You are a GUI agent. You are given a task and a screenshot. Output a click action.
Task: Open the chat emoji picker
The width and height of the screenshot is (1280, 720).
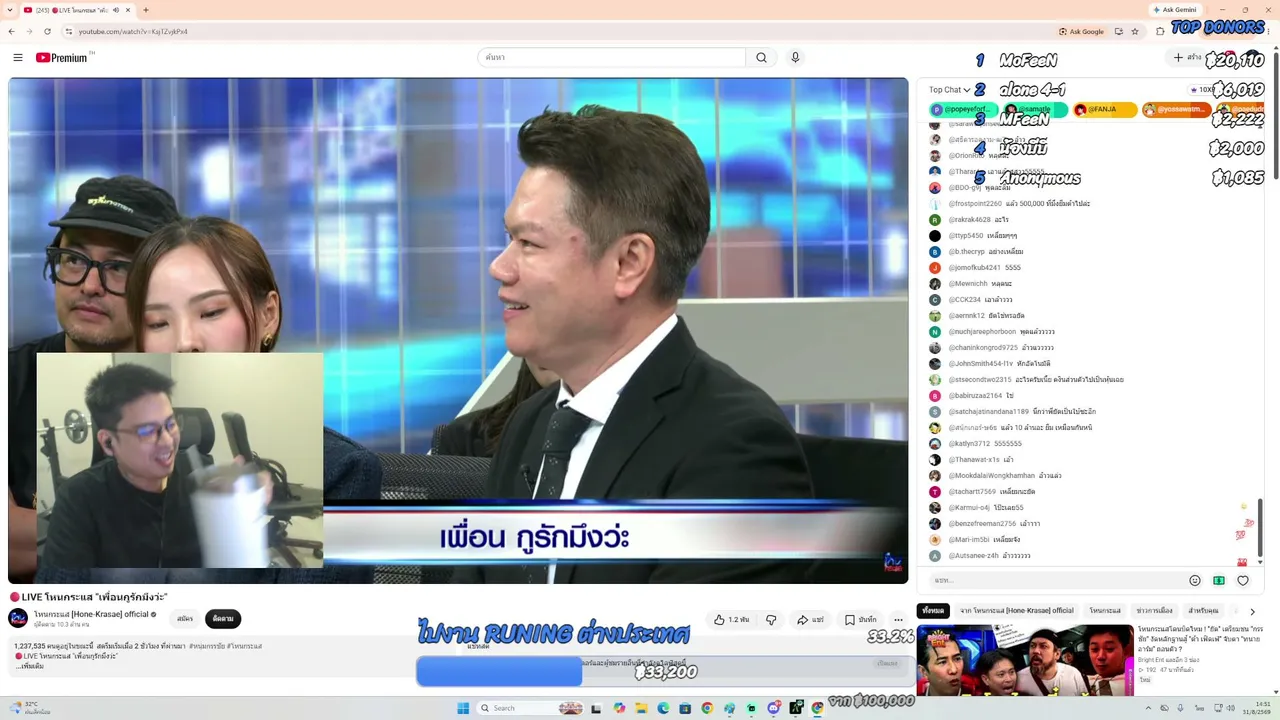click(1195, 580)
